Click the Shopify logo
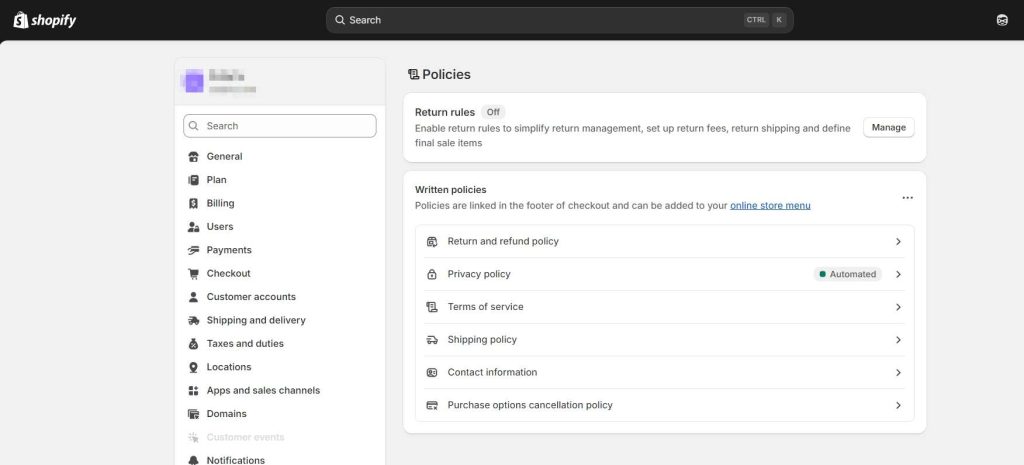Image resolution: width=1024 pixels, height=465 pixels. 45,20
